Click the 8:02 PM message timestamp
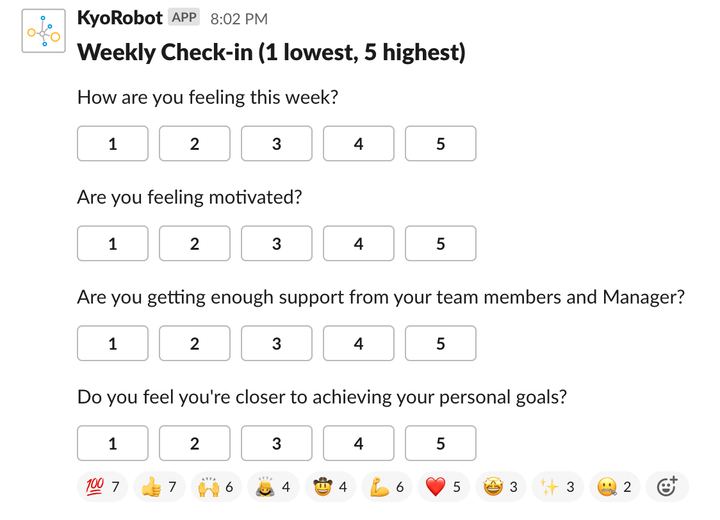The width and height of the screenshot is (720, 520). (x=239, y=19)
